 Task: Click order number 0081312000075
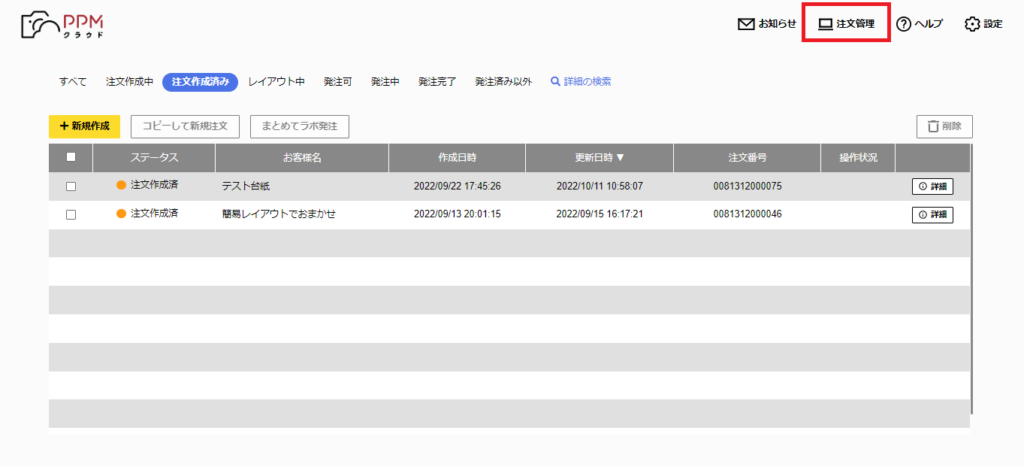coord(748,186)
